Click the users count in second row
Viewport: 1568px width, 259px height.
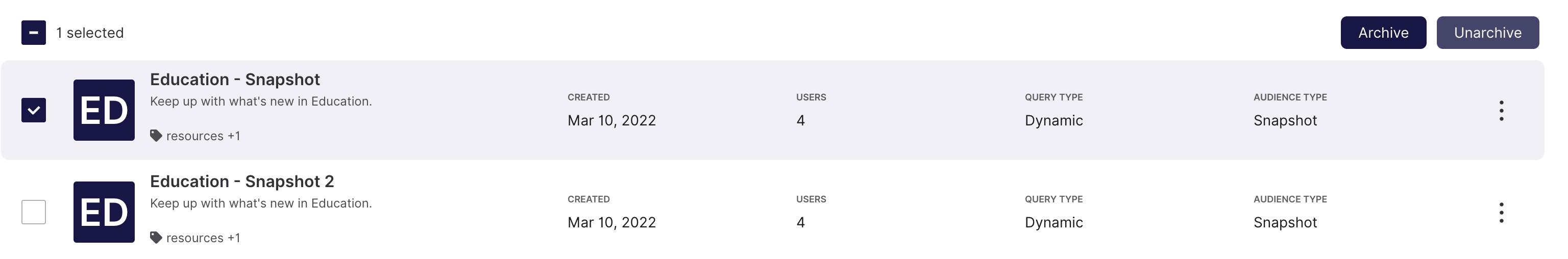tap(800, 222)
